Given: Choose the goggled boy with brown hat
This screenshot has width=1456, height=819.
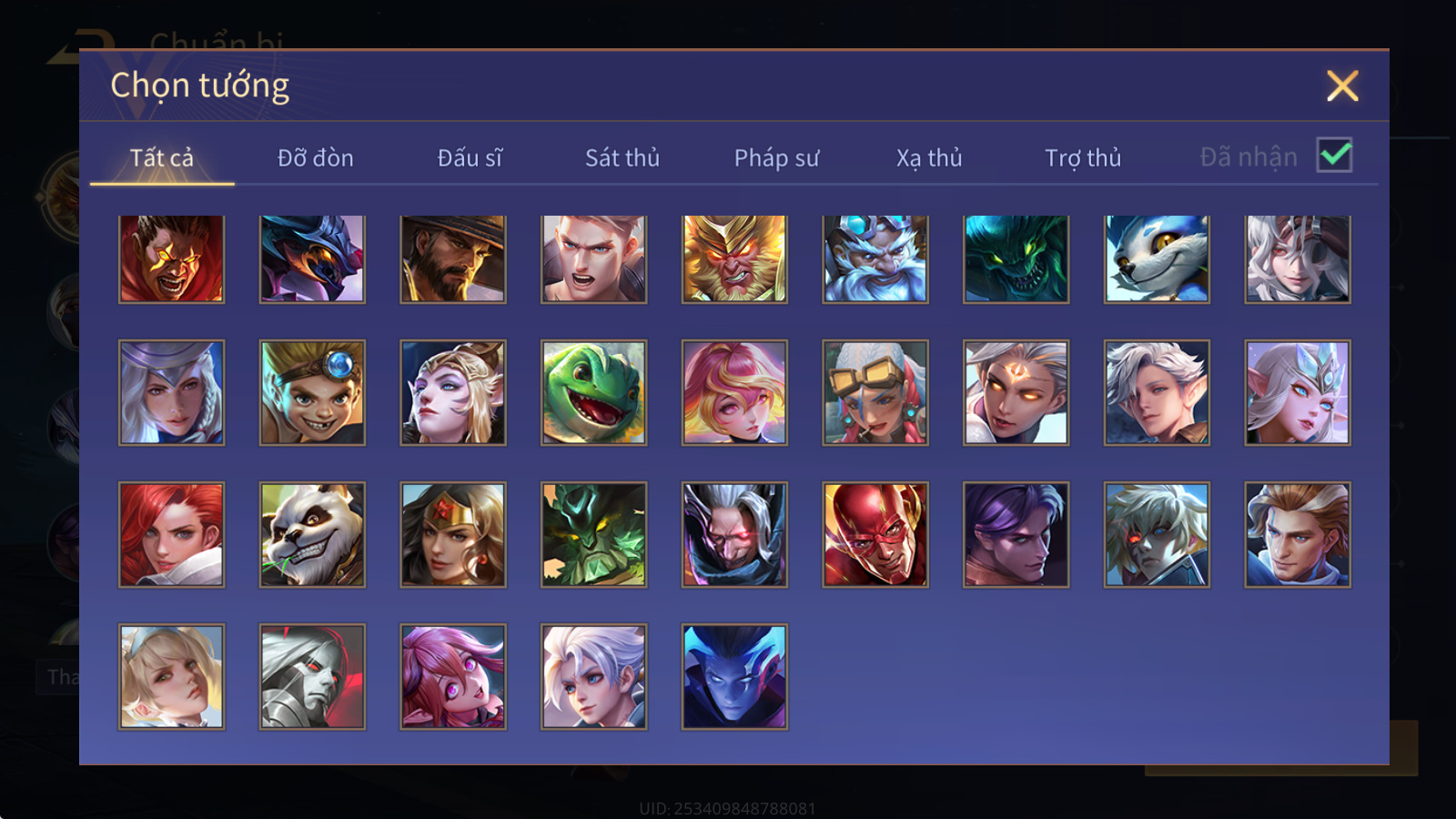Looking at the screenshot, I should click(x=312, y=393).
